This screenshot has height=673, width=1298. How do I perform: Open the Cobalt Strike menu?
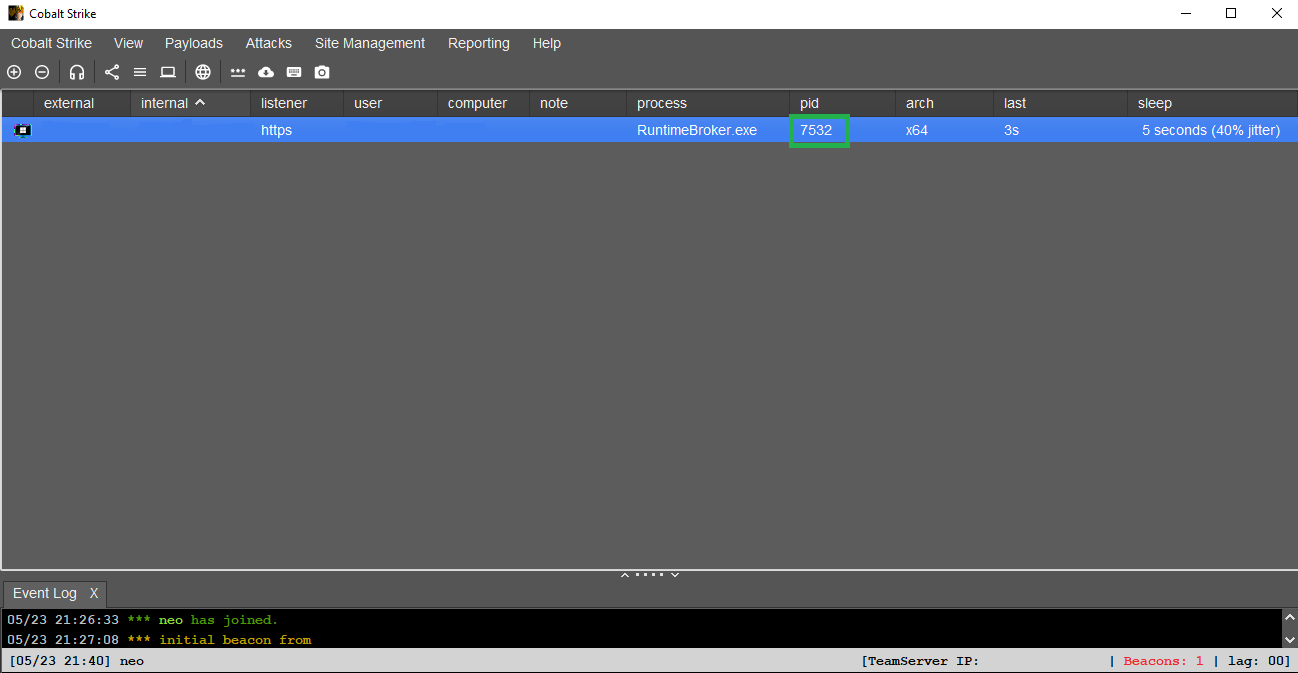coord(51,43)
